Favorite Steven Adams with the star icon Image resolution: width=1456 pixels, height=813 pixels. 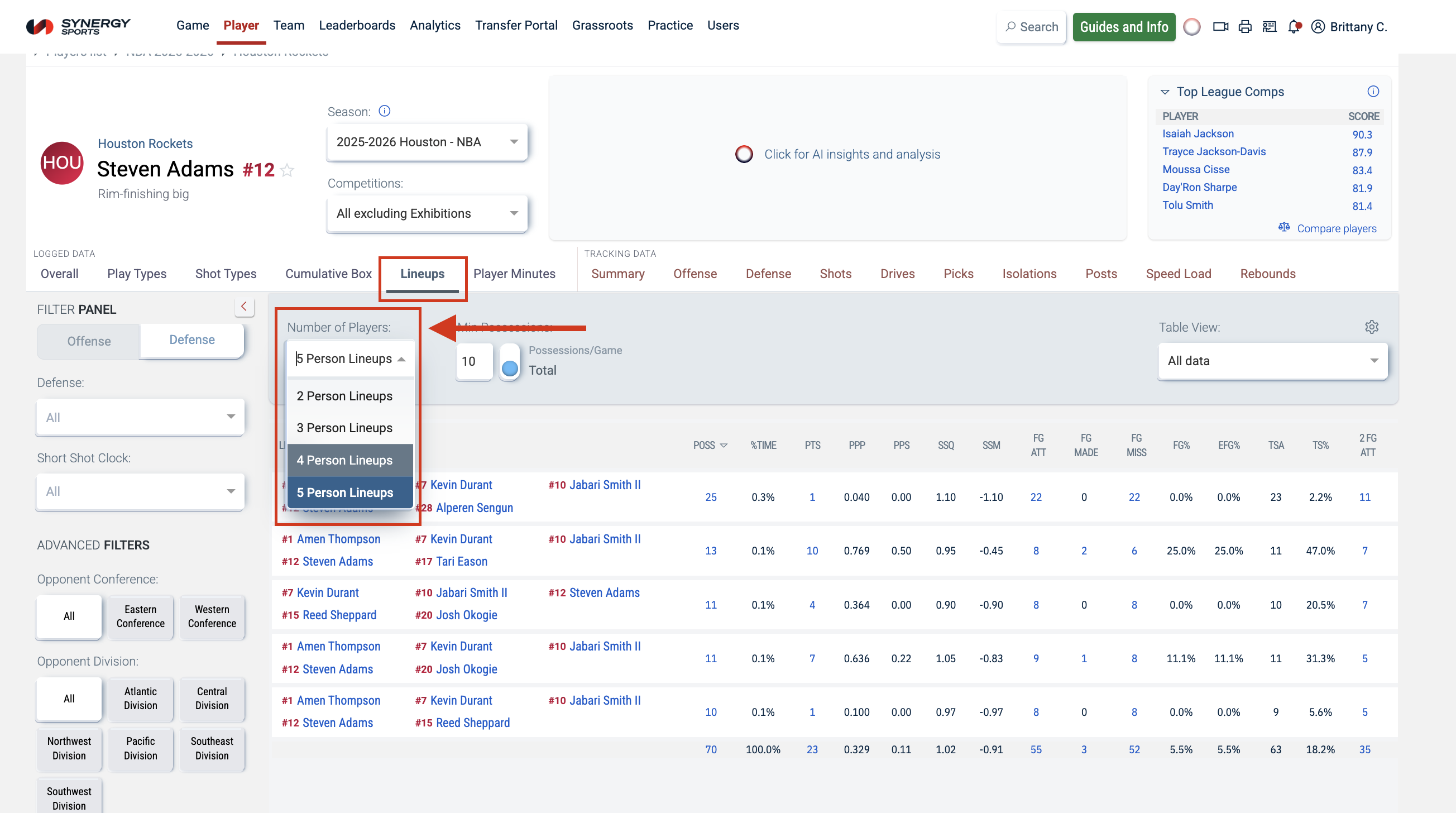287,170
